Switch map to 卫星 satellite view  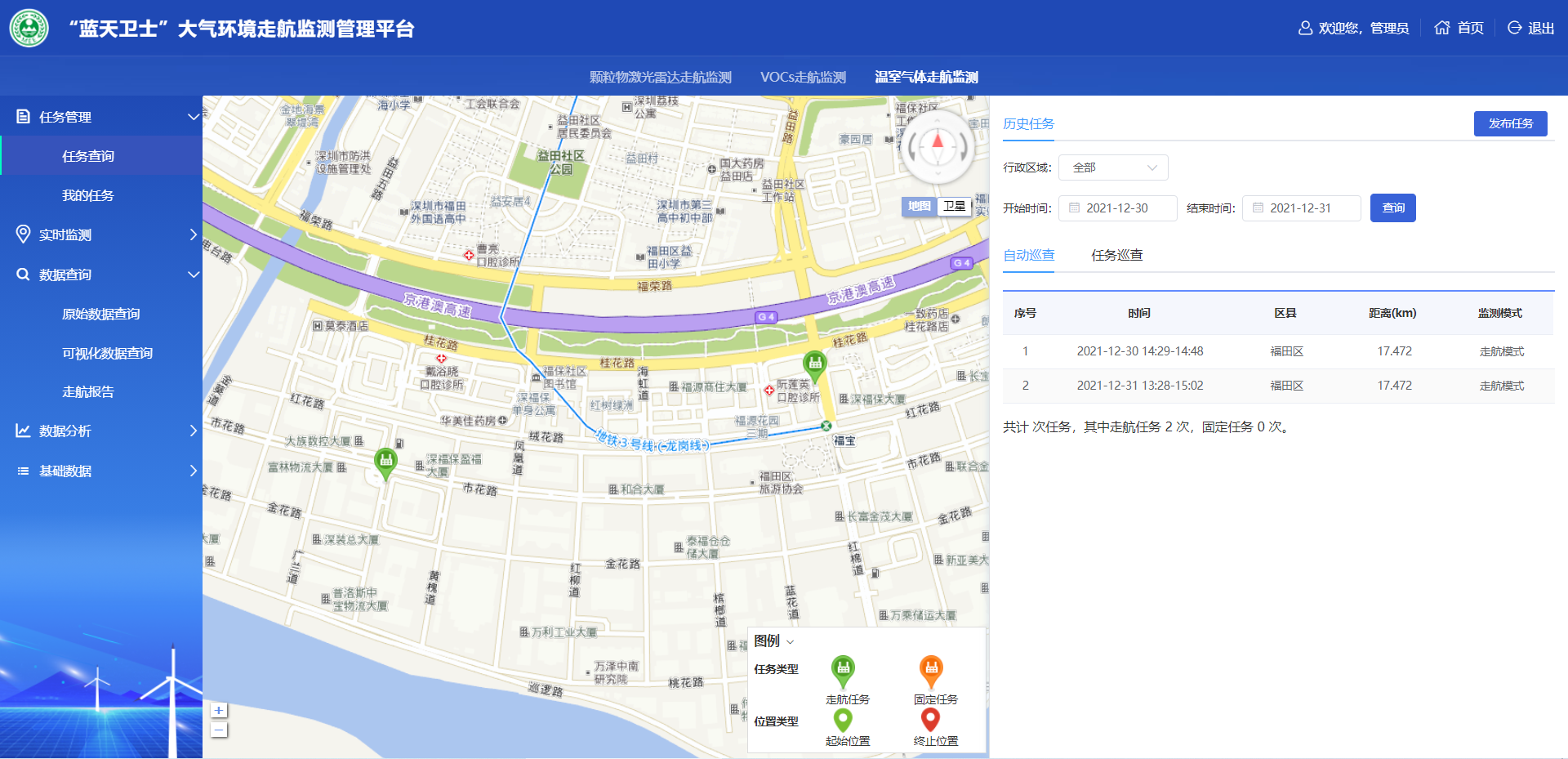tap(954, 207)
